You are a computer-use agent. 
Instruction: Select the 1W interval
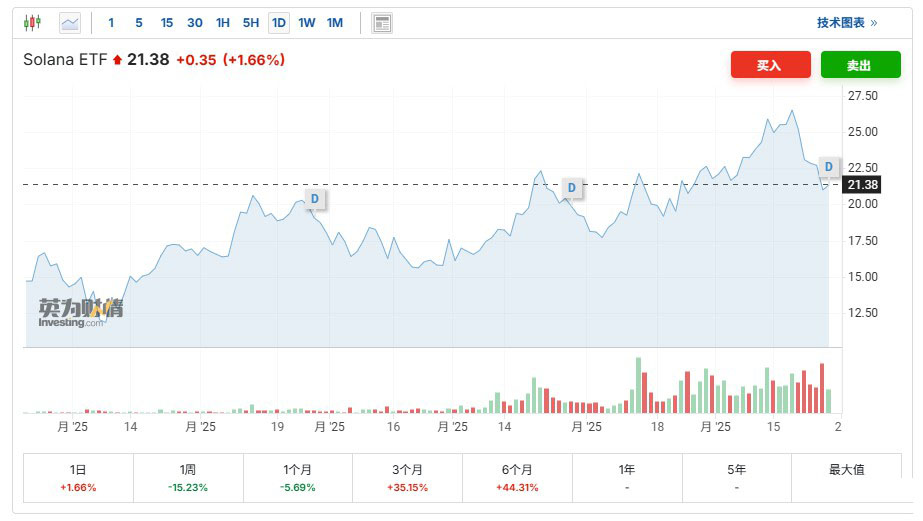pos(307,23)
